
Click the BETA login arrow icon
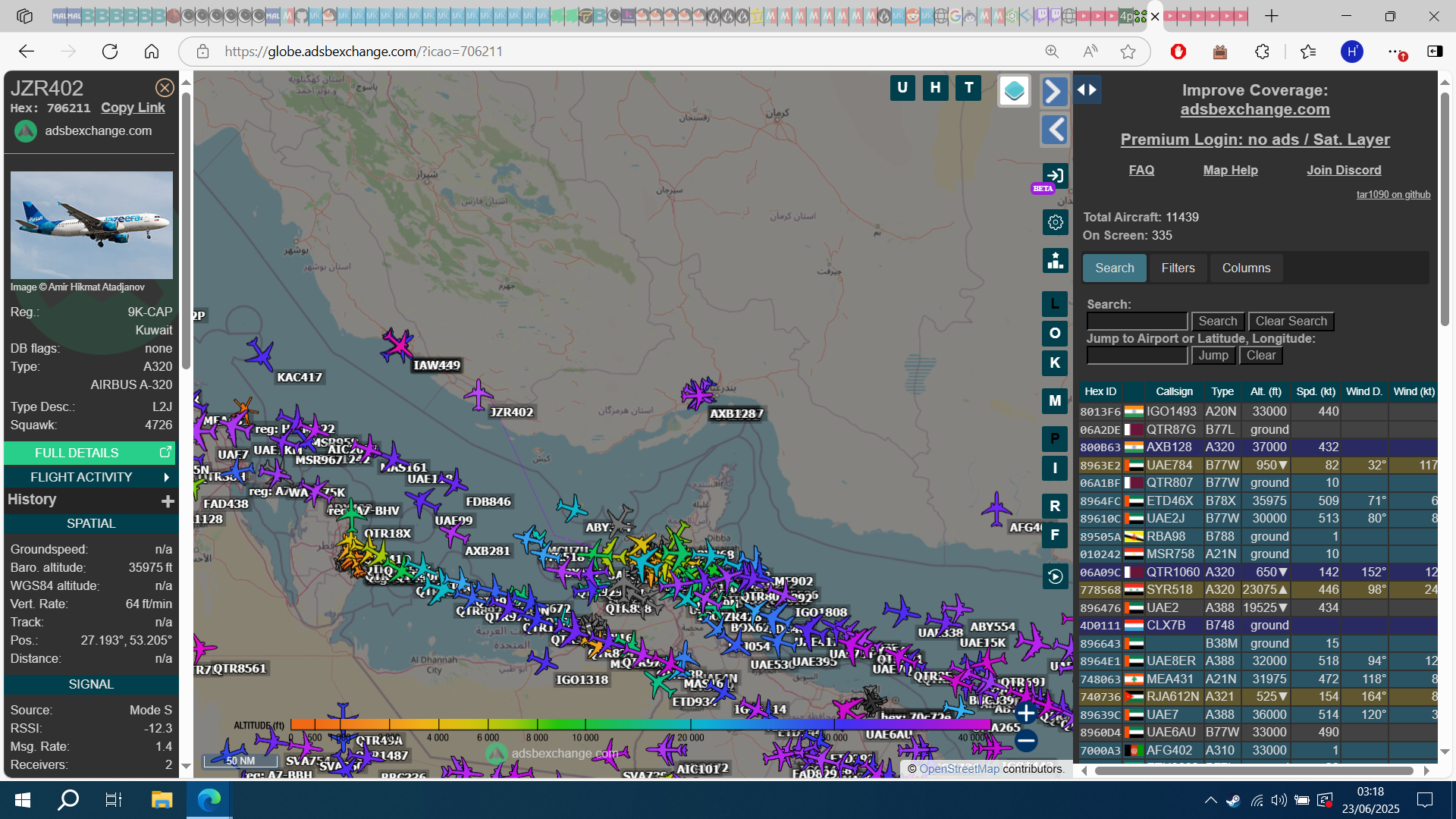[x=1055, y=176]
